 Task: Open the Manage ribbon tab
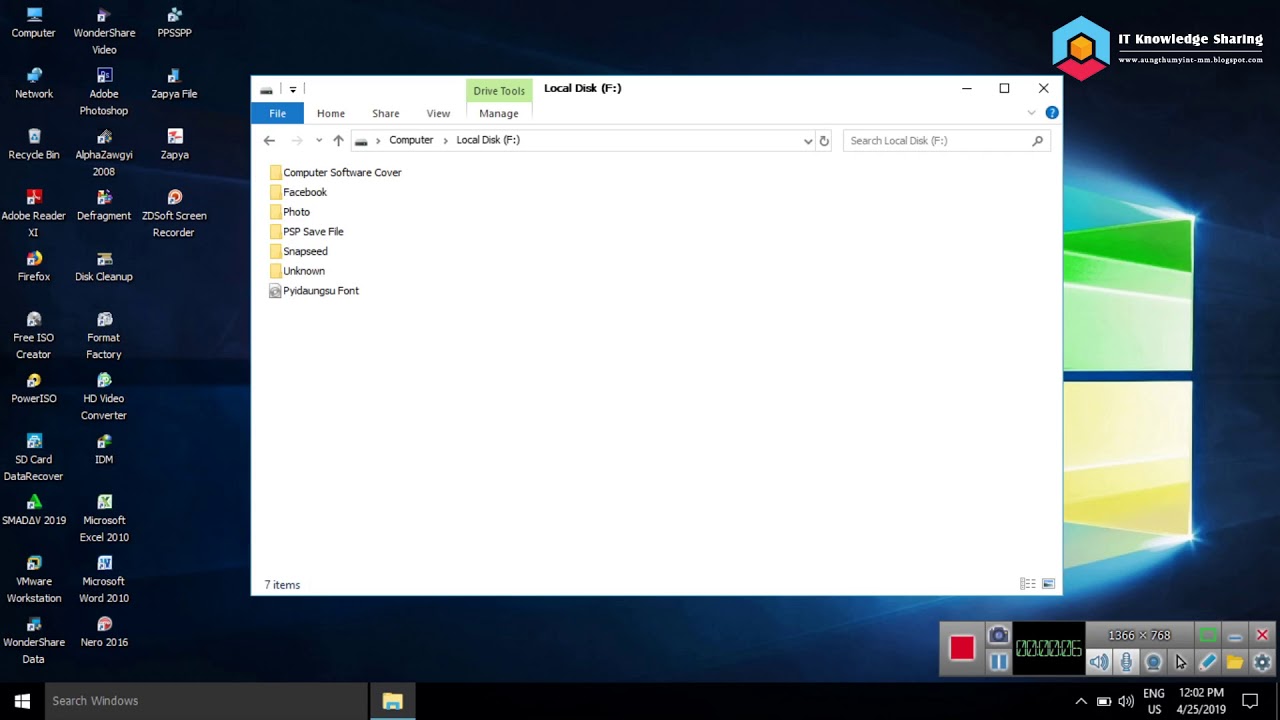coord(499,113)
